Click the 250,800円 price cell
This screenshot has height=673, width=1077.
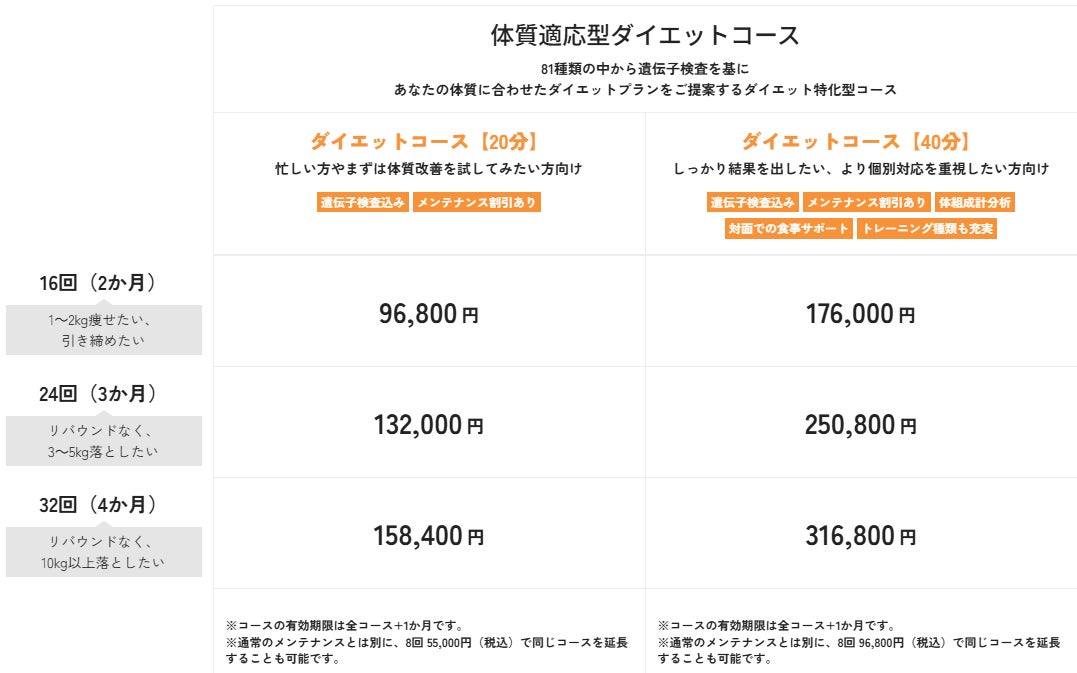[860, 425]
